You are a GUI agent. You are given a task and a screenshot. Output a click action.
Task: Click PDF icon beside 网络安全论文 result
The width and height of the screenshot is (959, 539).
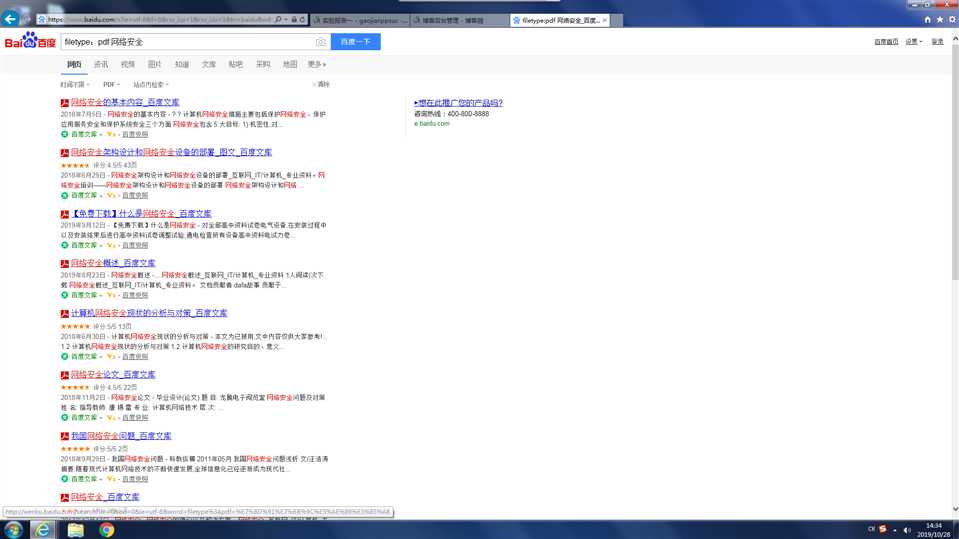point(64,375)
